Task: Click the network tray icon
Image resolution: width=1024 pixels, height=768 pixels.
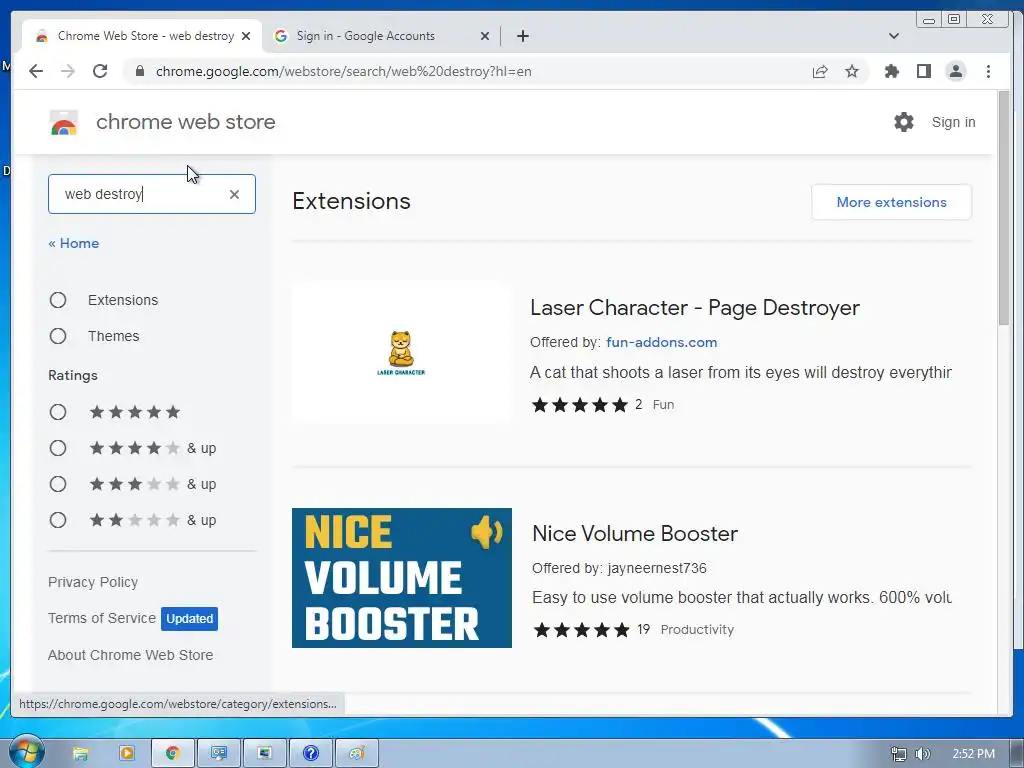Action: tap(899, 754)
